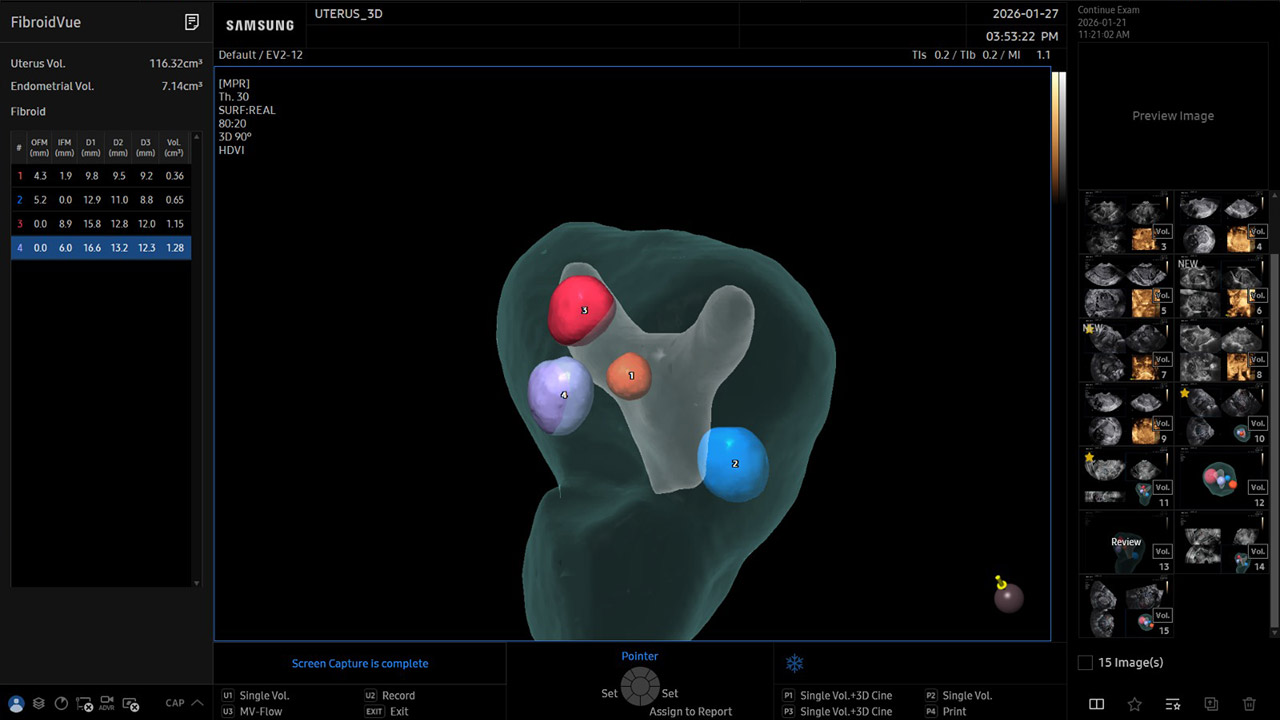Screen dimensions: 1280x720
Task: Open thumbnail image 15
Action: pos(1127,606)
